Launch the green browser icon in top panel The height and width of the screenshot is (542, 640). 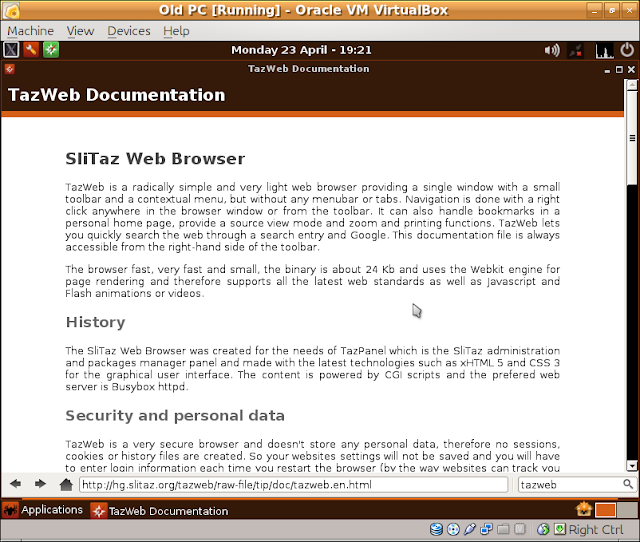coord(51,50)
